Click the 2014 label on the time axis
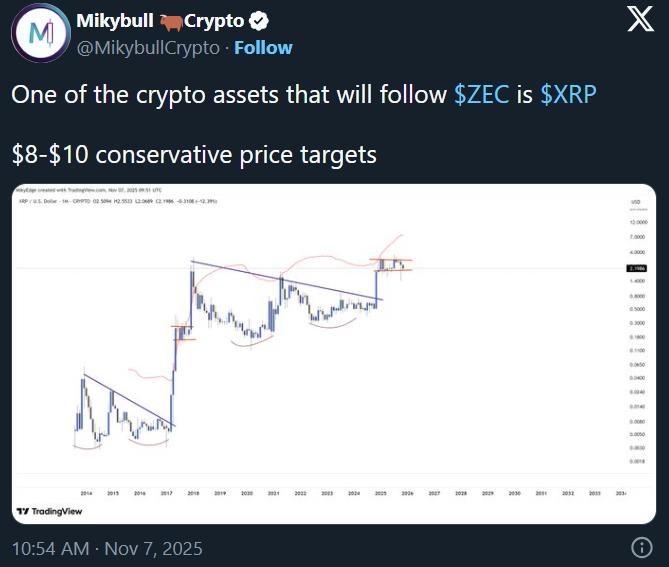The image size is (669, 567). (x=86, y=493)
